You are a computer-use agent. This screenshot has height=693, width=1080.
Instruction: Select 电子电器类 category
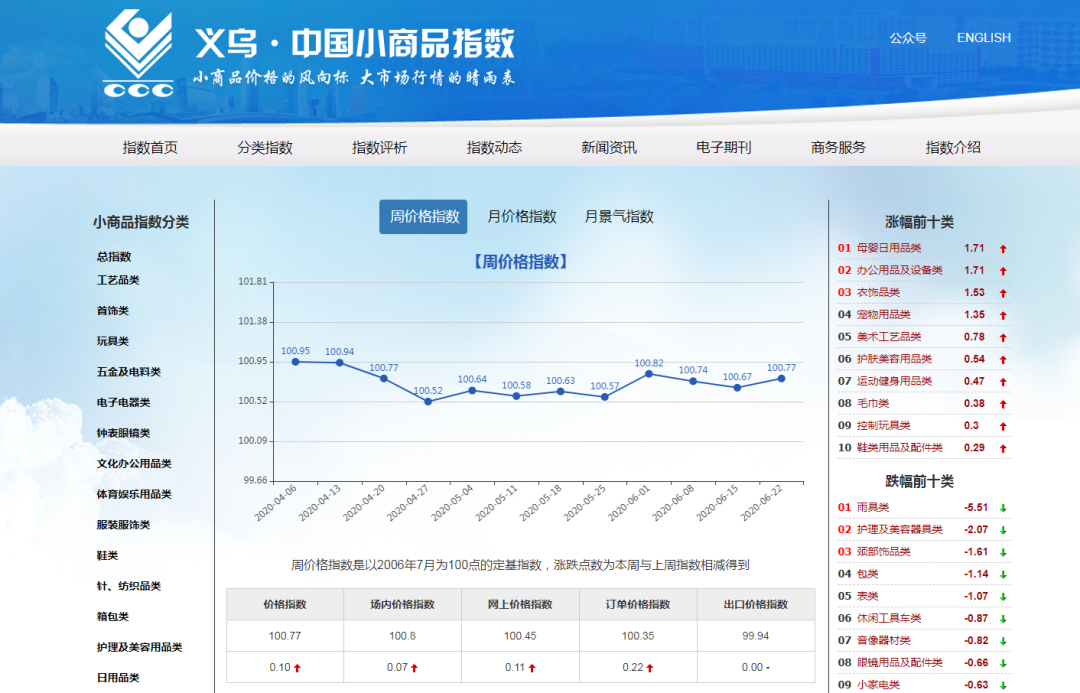pyautogui.click(x=123, y=402)
